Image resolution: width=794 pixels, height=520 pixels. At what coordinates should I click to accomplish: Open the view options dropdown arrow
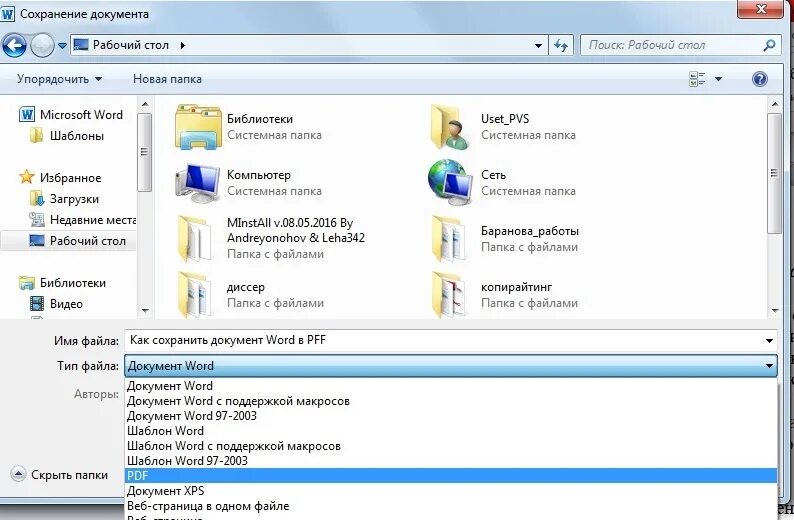(718, 79)
